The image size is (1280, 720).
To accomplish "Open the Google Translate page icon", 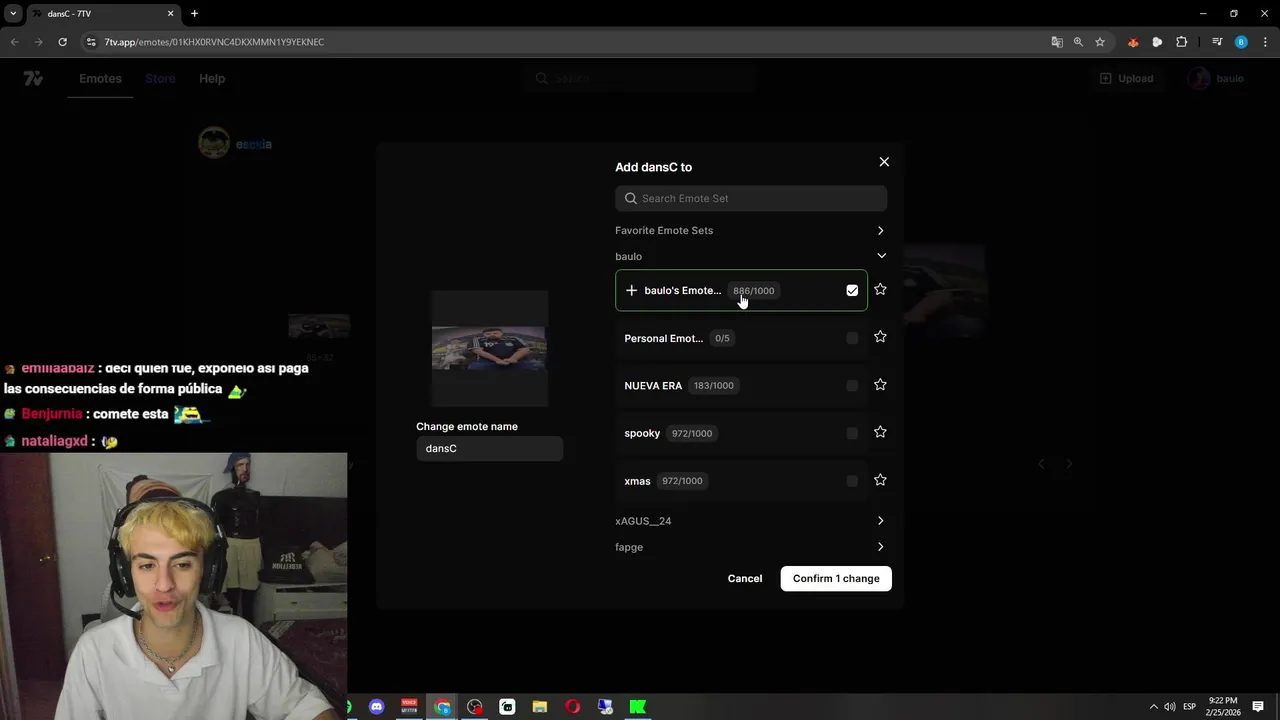I will click(1057, 42).
